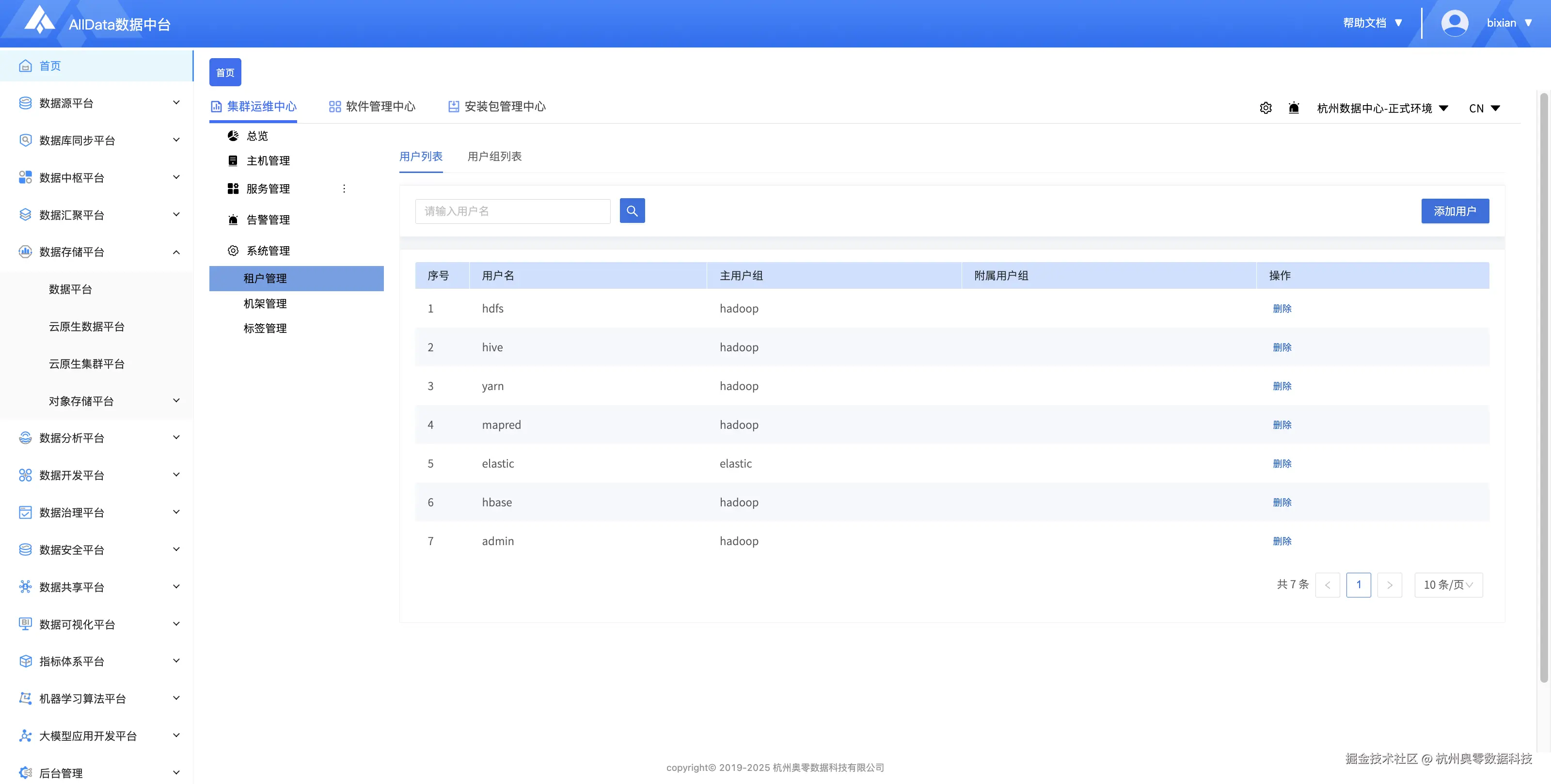Click the 大模型应用开发平台 icon
The height and width of the screenshot is (784, 1551).
[25, 735]
